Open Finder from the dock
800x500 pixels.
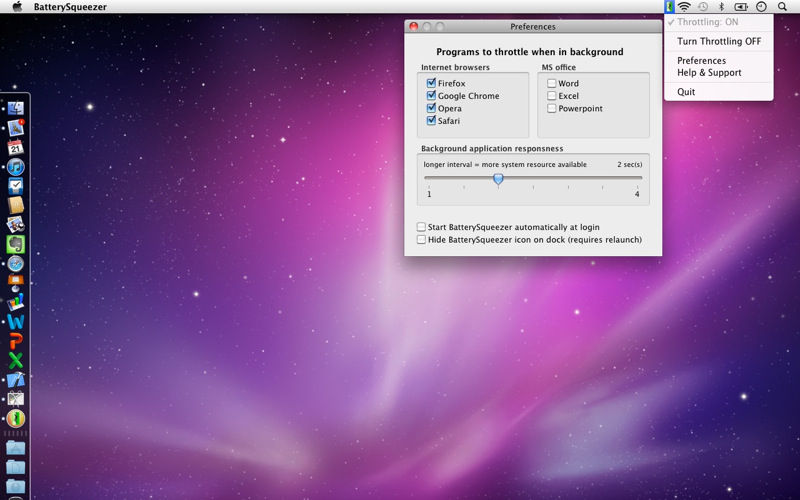pos(15,108)
